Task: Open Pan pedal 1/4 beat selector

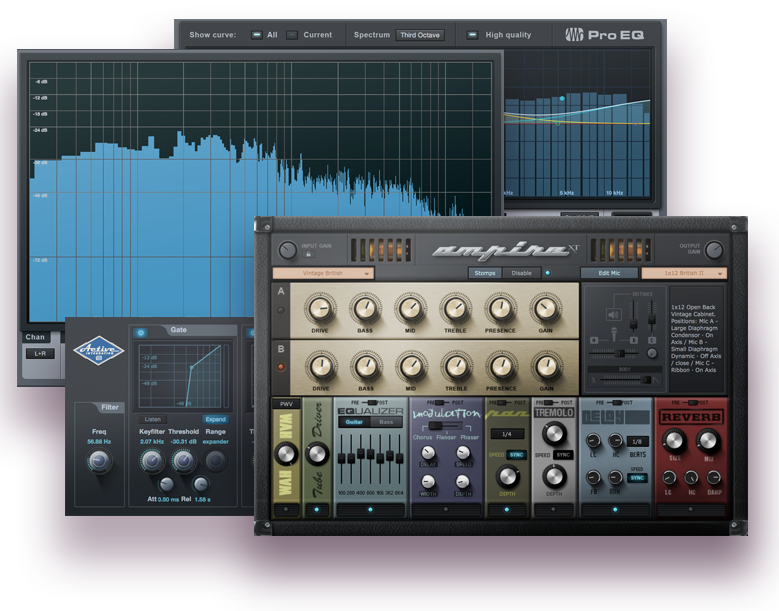Action: 507,434
